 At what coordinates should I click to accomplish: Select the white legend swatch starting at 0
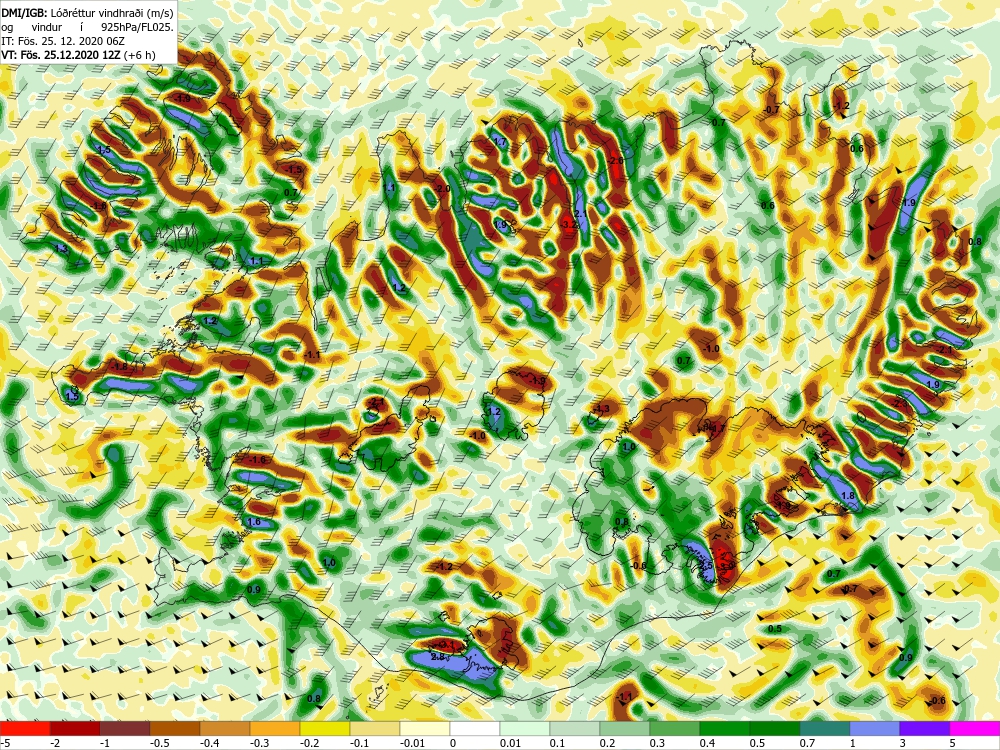point(474,728)
